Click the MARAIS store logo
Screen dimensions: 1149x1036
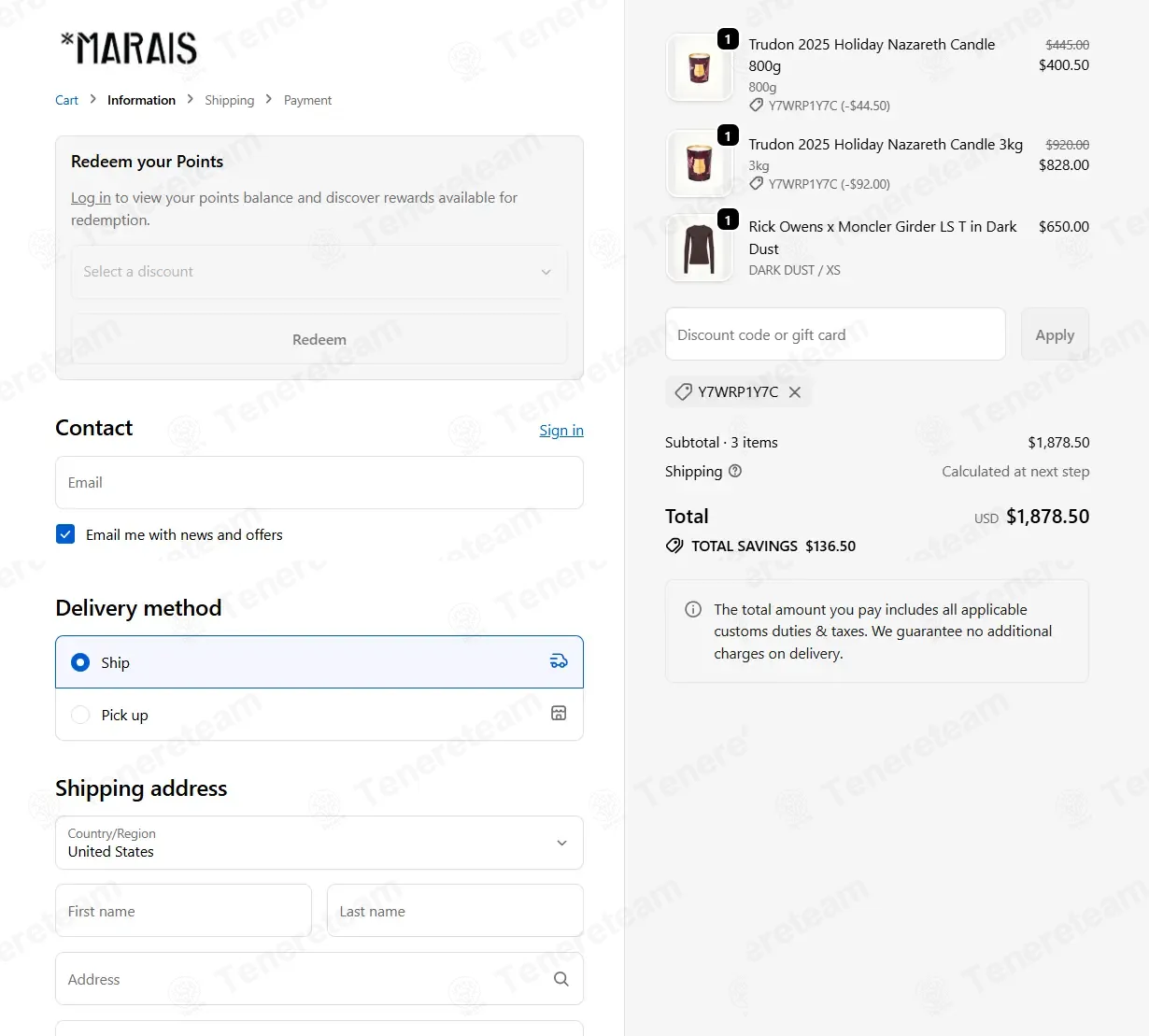(129, 49)
